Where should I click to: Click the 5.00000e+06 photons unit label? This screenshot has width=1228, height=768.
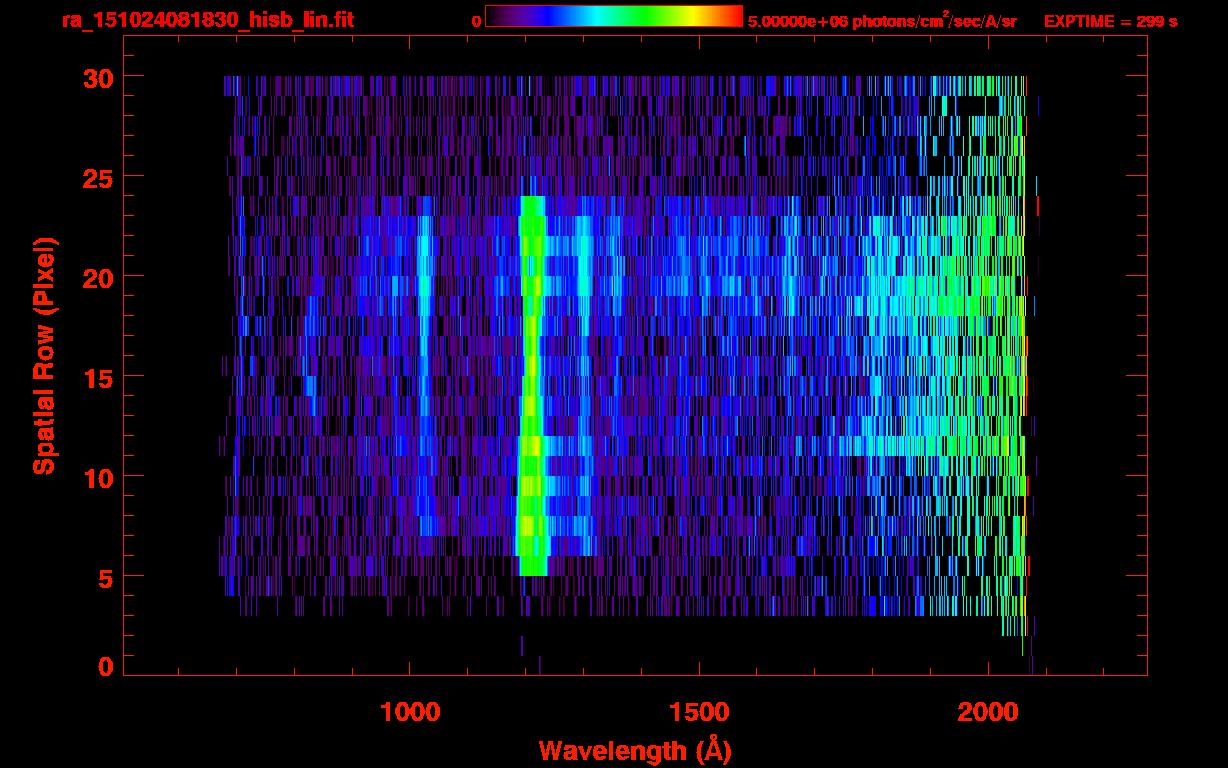coord(882,21)
